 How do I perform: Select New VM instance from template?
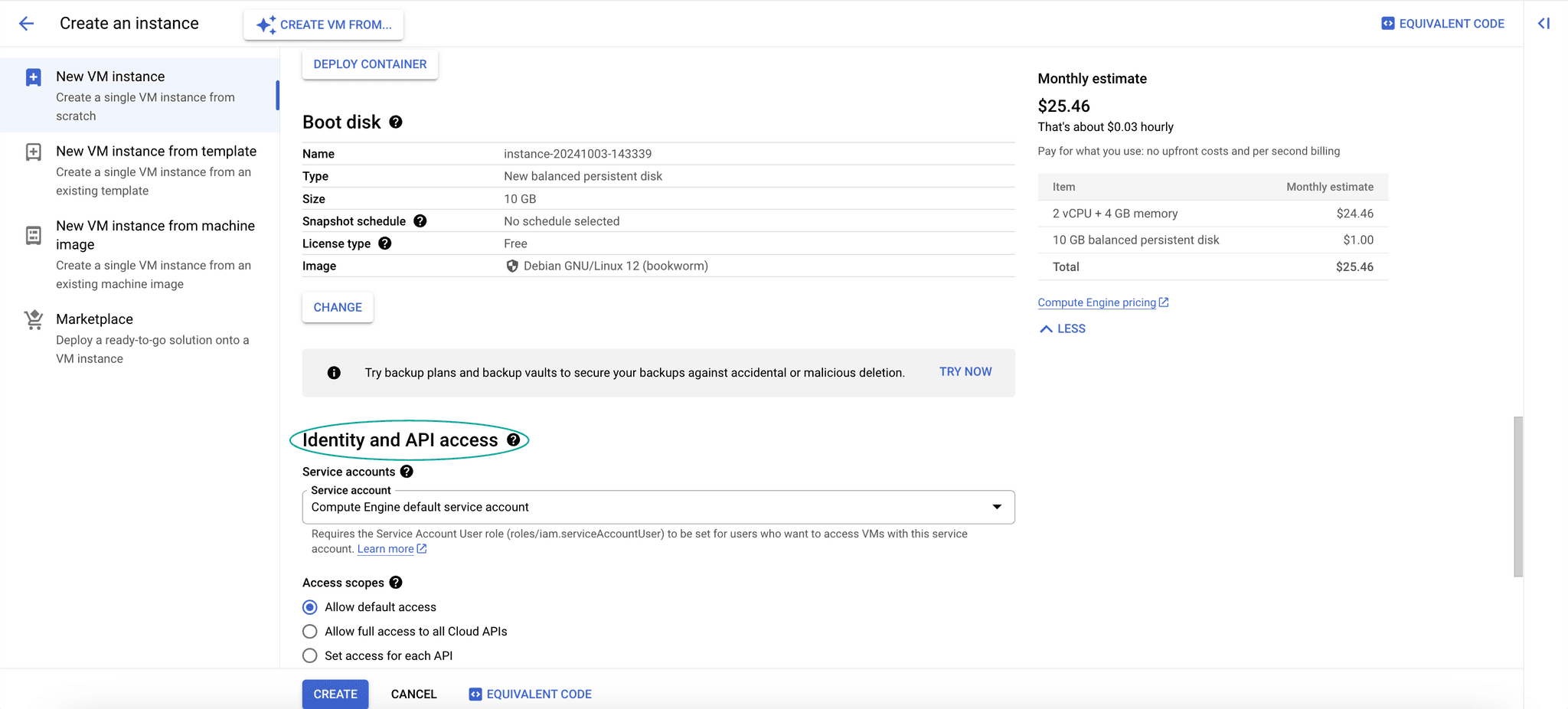click(x=155, y=152)
